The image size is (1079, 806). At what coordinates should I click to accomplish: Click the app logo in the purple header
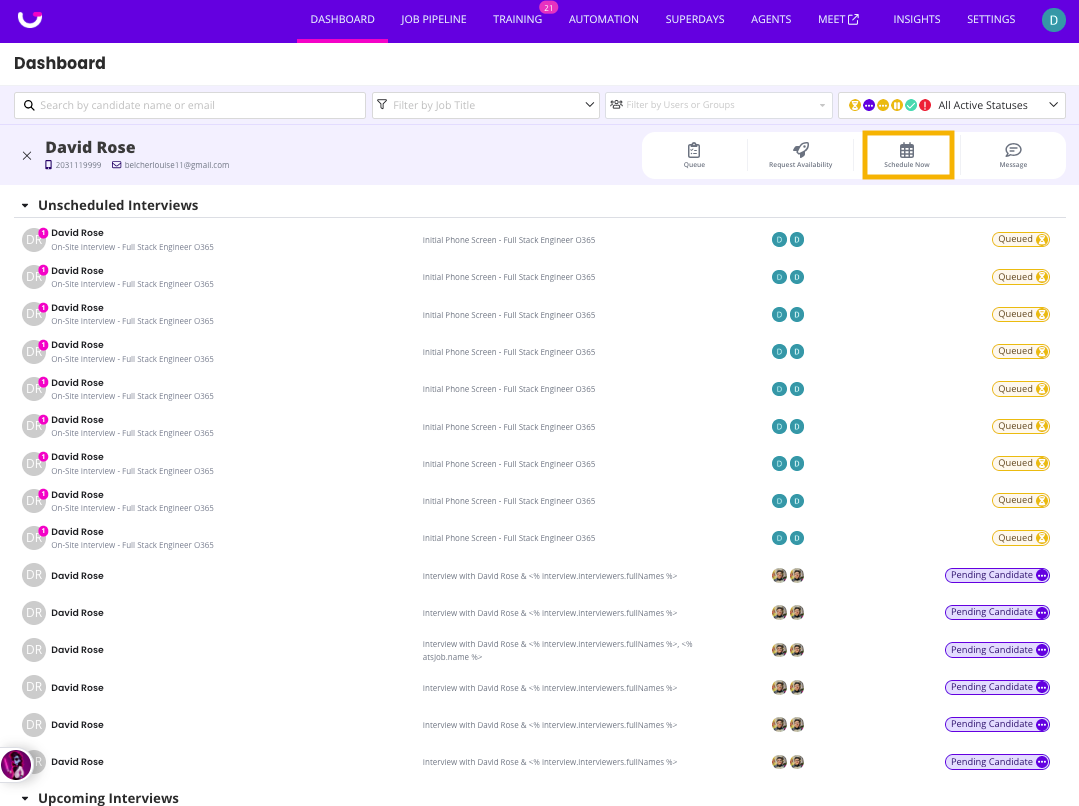pos(30,19)
